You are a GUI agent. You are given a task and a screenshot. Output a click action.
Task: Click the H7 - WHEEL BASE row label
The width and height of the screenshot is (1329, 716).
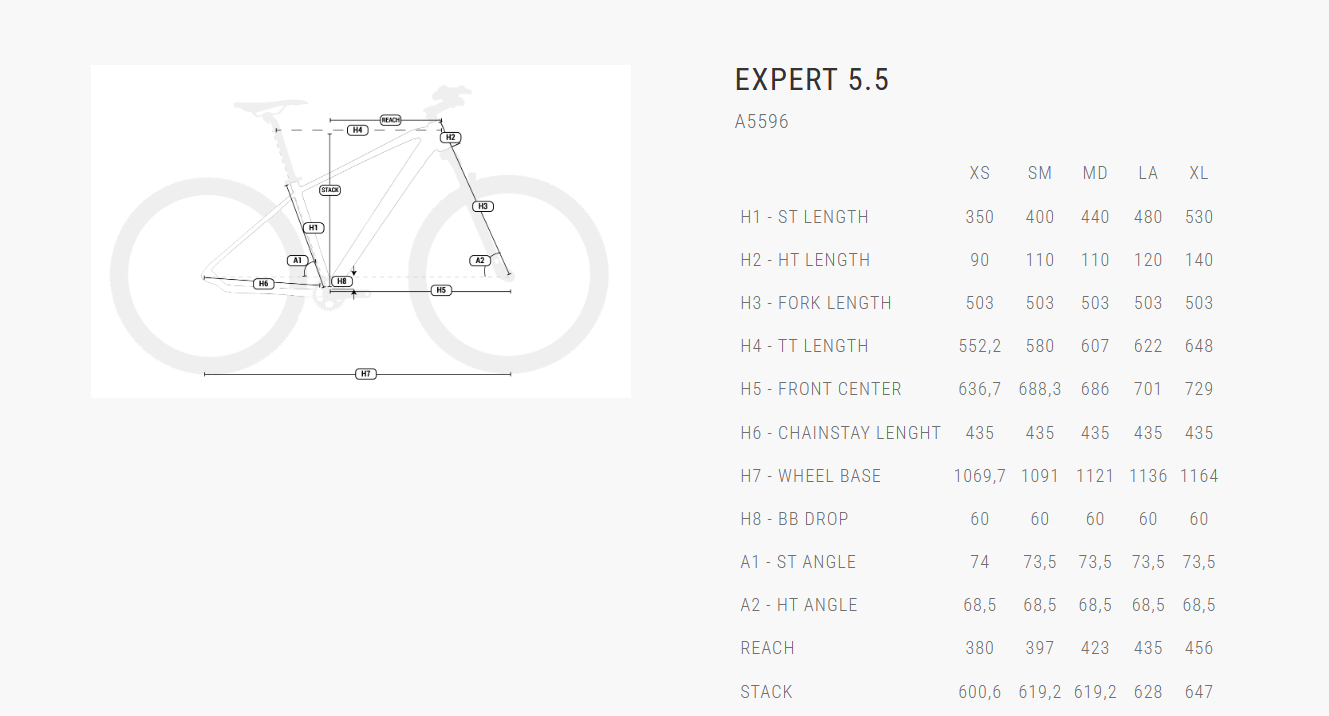click(x=811, y=476)
